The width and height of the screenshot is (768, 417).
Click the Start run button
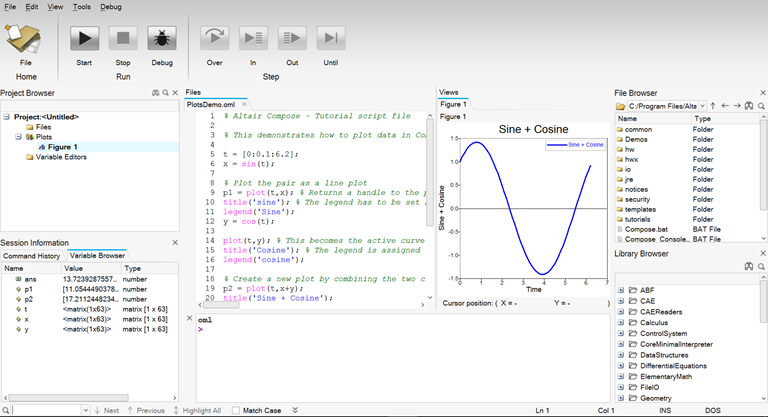point(84,39)
